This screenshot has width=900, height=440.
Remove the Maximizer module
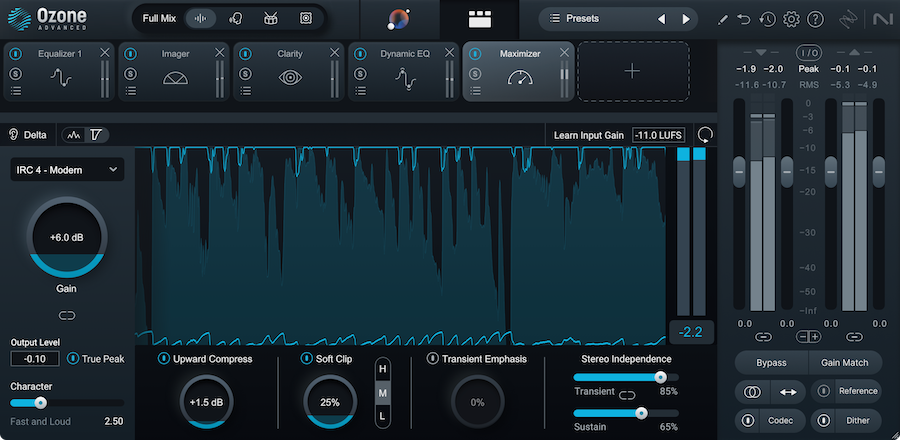coord(564,53)
